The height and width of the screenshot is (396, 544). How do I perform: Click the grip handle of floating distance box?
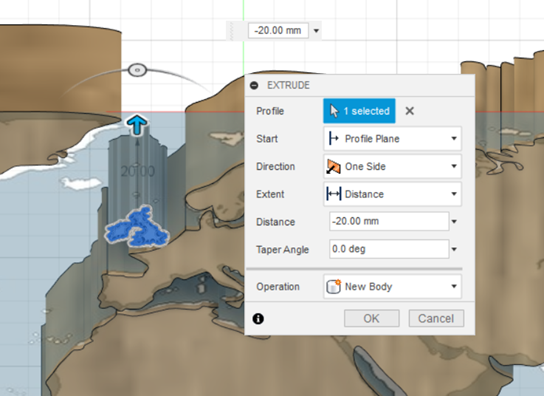(x=232, y=31)
